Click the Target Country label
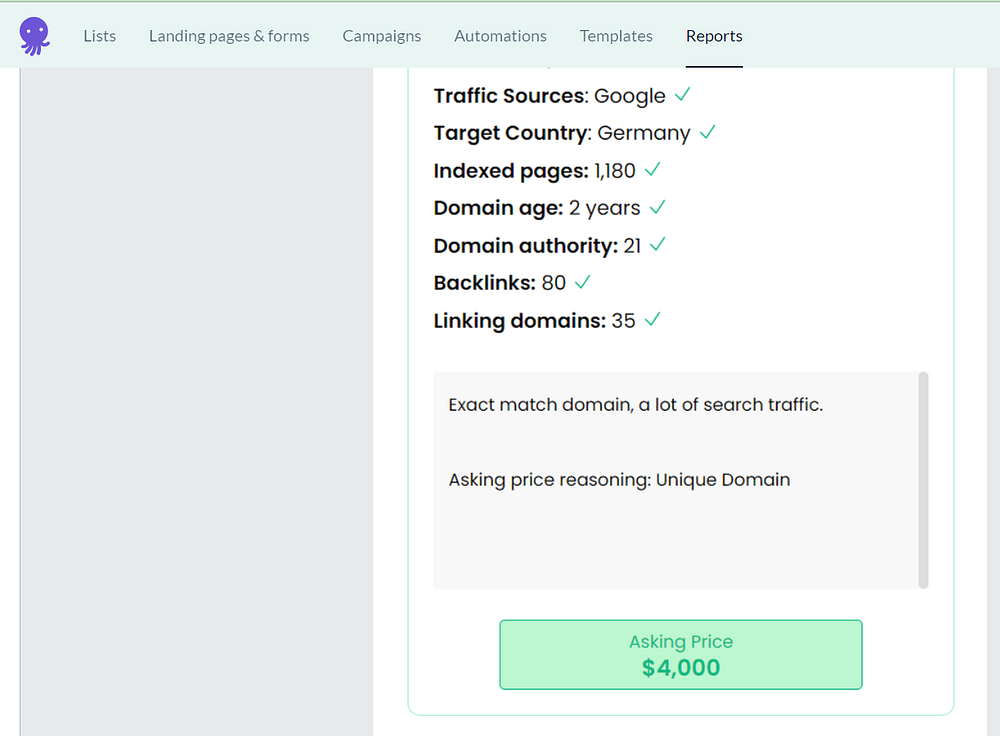This screenshot has height=736, width=1000. tap(510, 133)
